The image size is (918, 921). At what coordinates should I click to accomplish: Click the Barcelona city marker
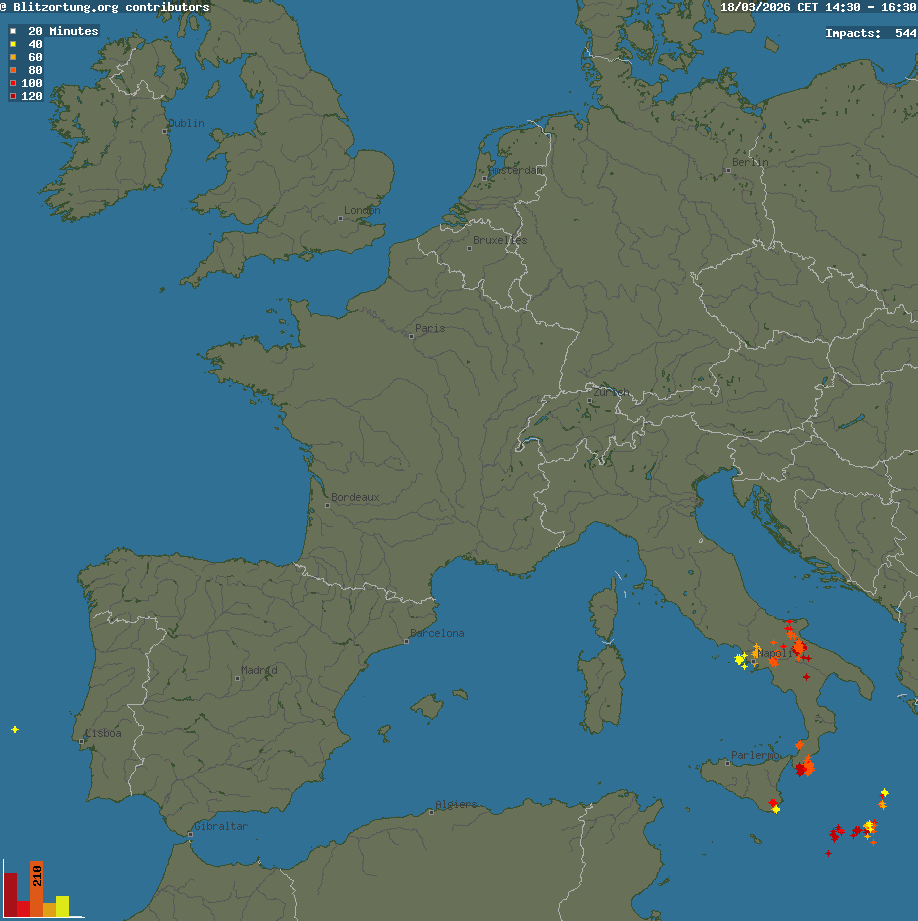tap(406, 641)
